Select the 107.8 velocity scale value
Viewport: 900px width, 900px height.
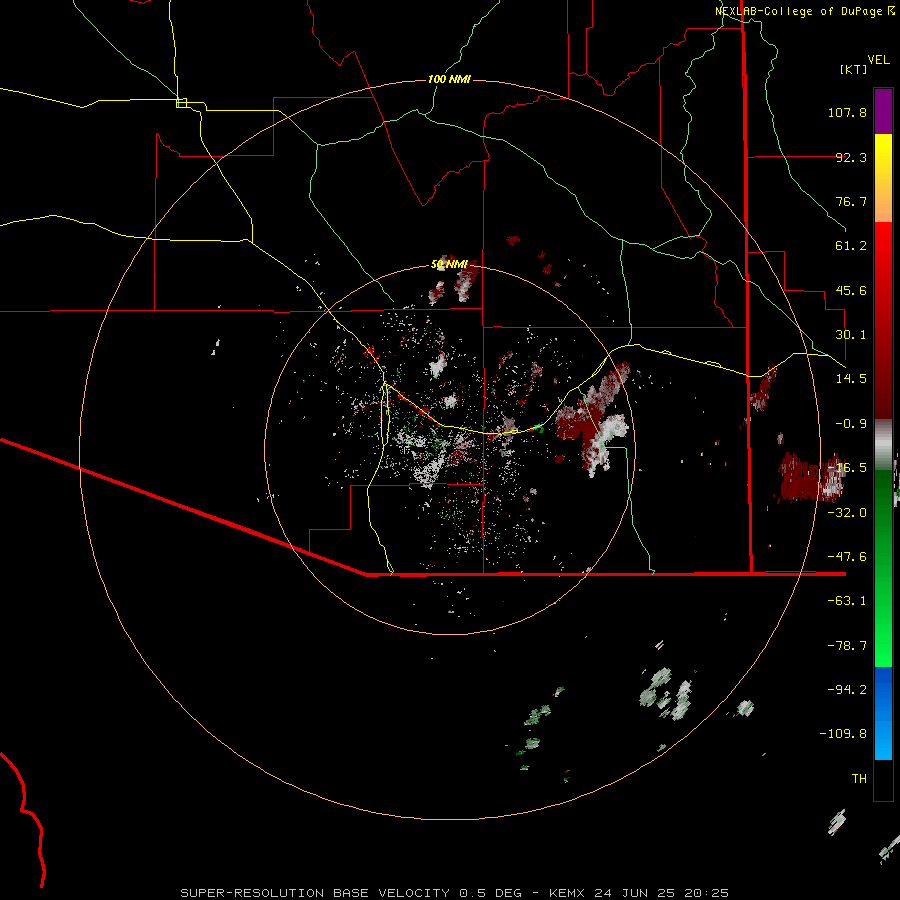coord(847,112)
